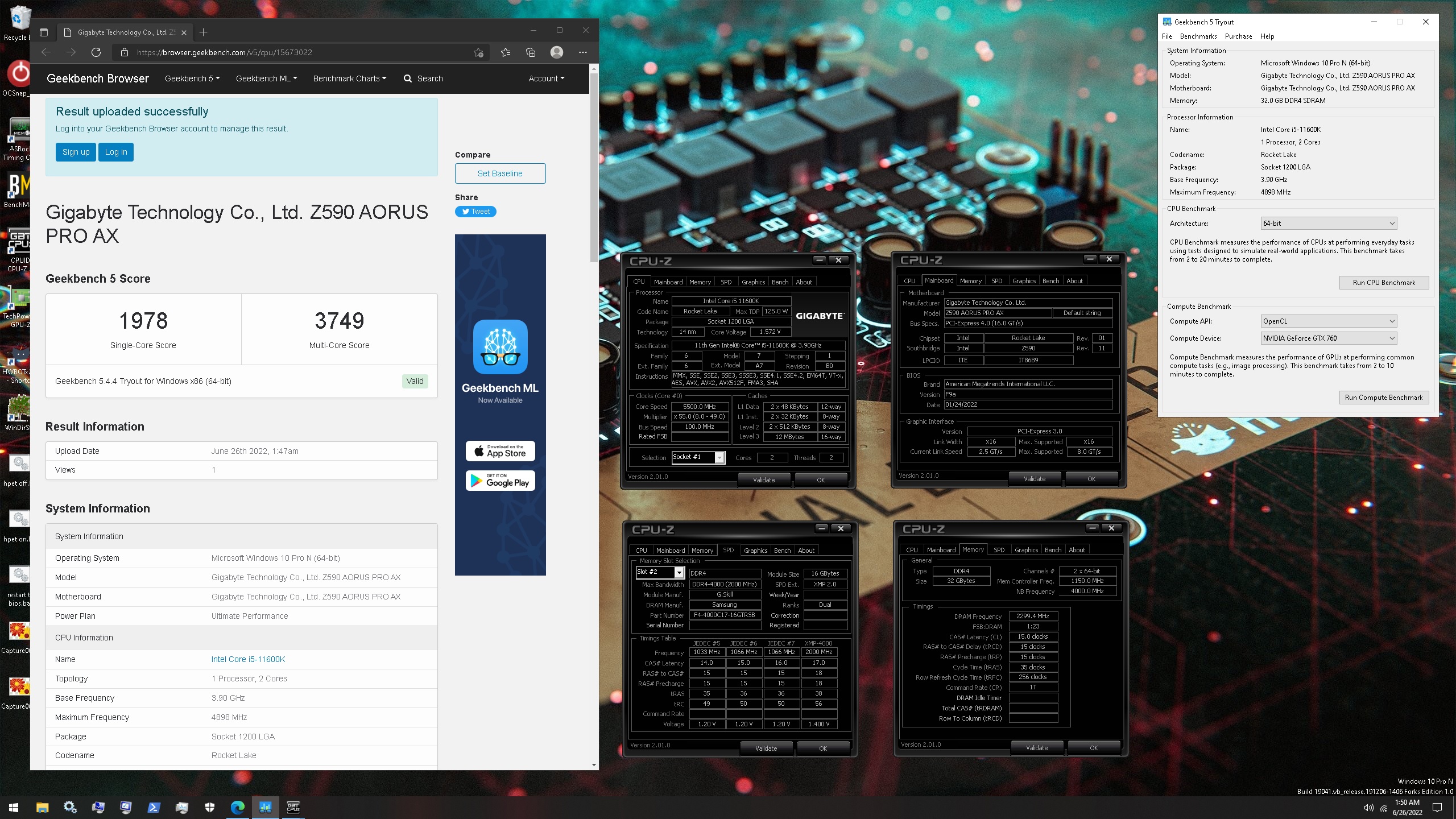The height and width of the screenshot is (819, 1456).
Task: Open the tab actions menu icon
Action: click(44, 32)
